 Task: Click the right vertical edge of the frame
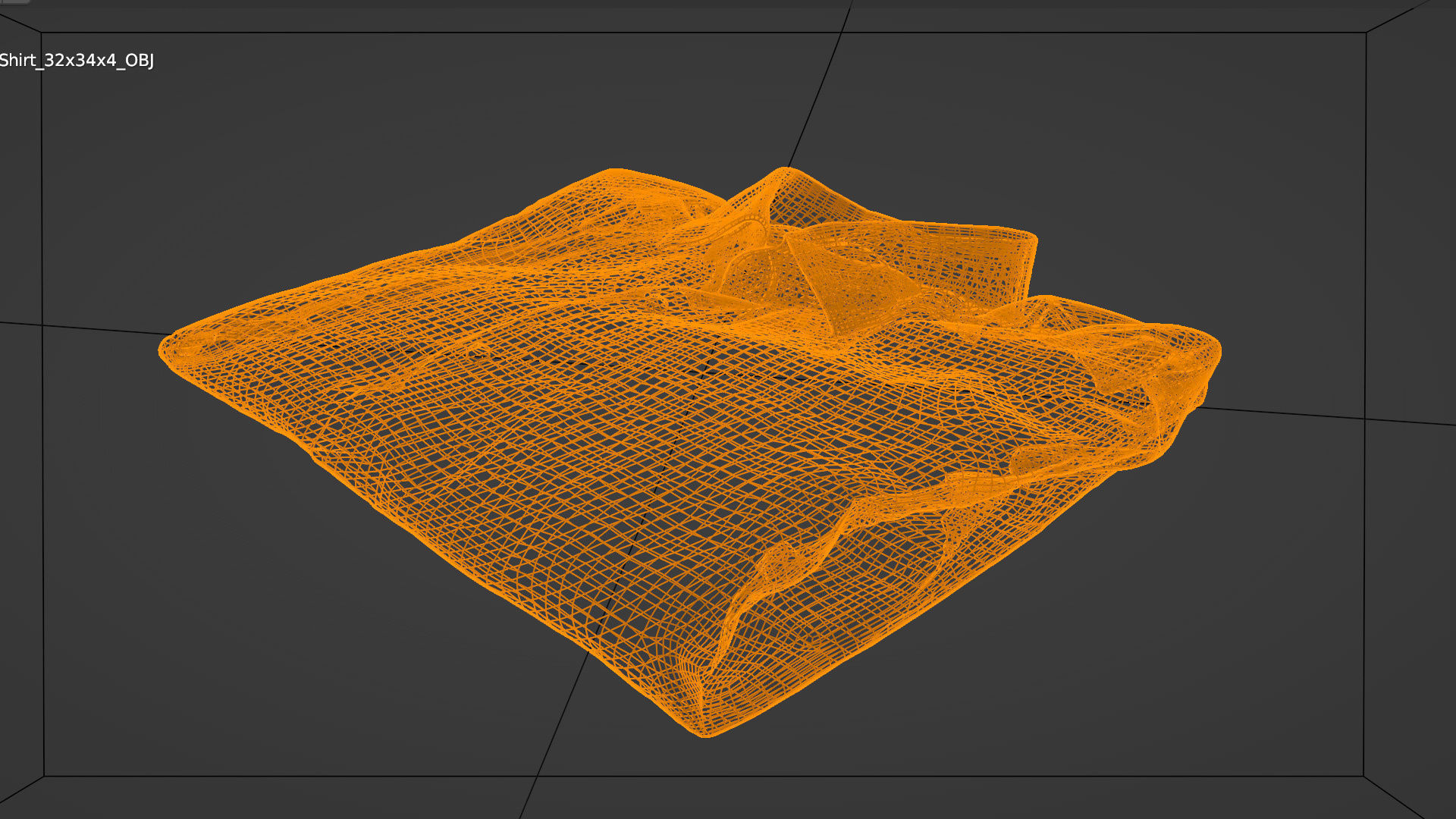pos(1365,227)
